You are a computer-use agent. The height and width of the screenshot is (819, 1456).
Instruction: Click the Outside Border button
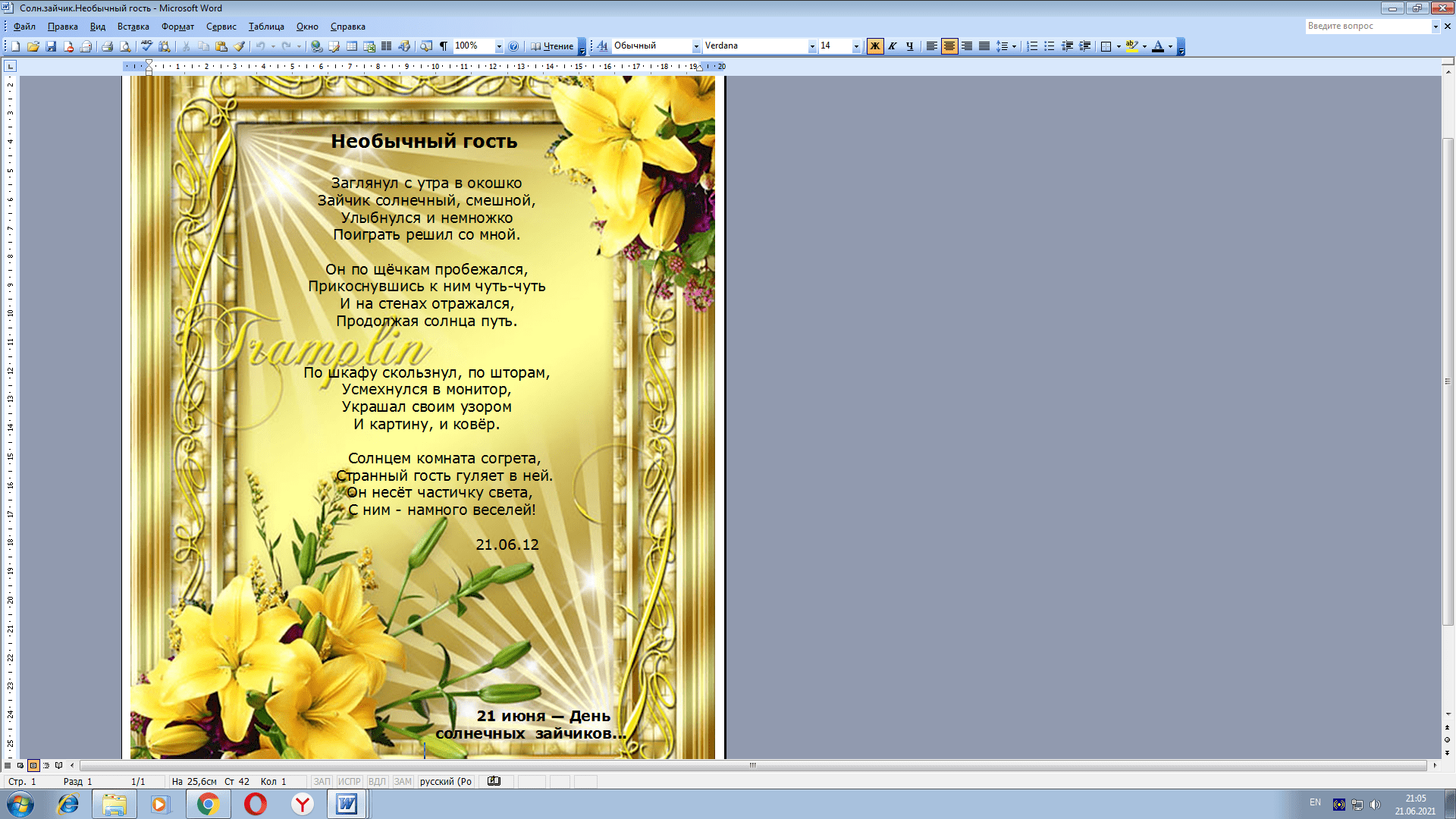point(1106,46)
